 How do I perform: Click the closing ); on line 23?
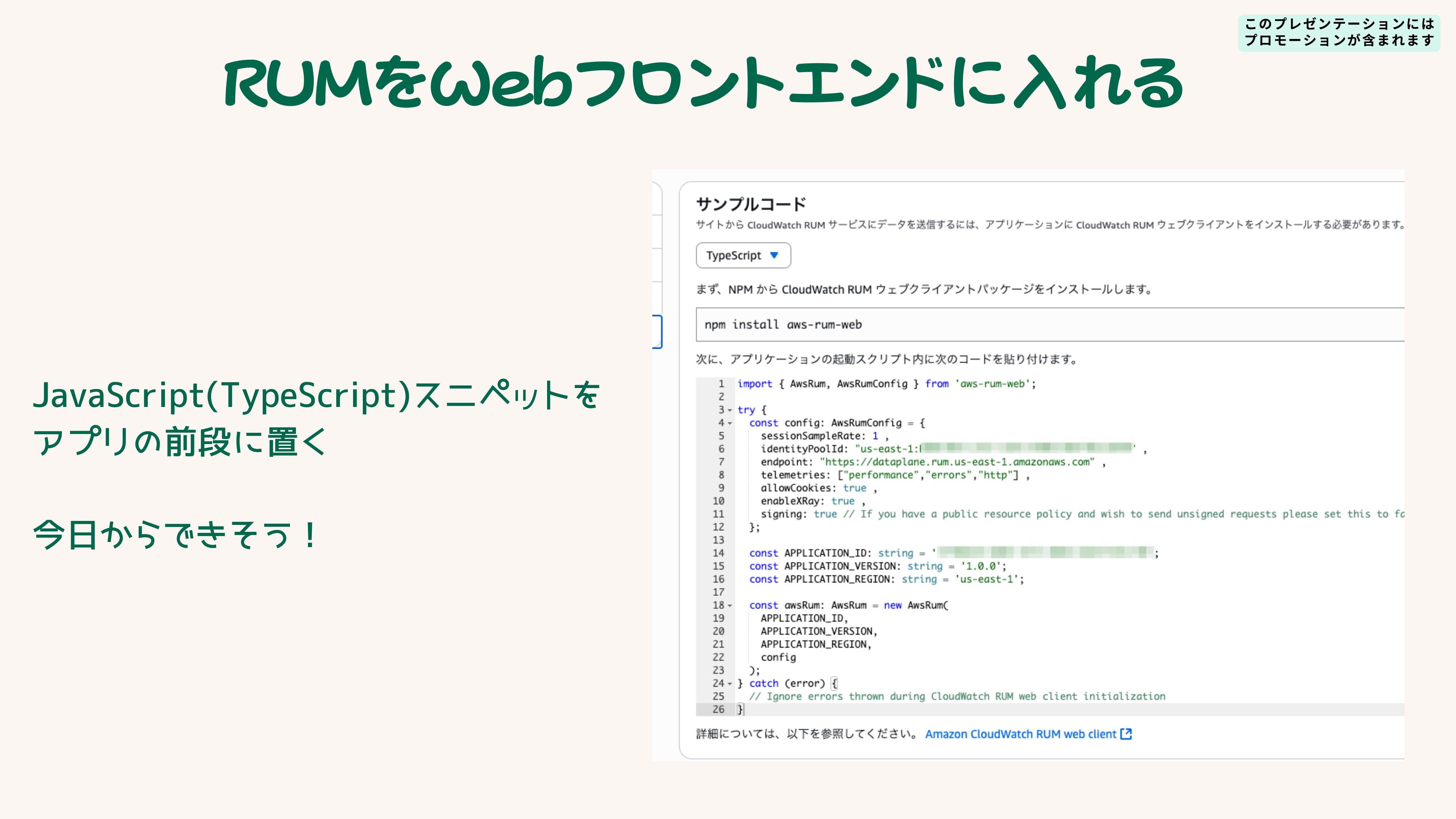click(x=755, y=670)
